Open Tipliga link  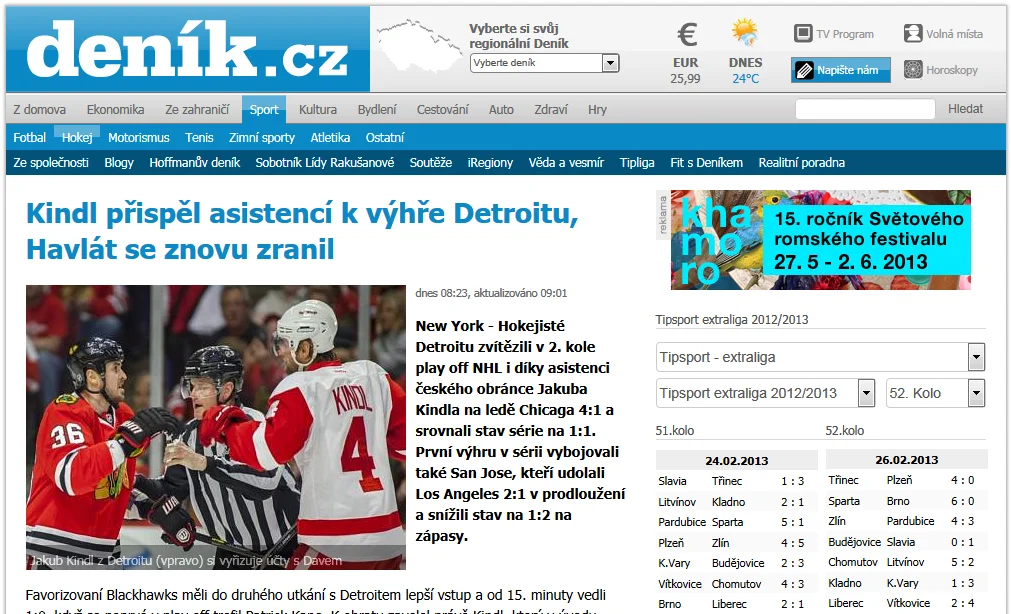click(x=637, y=162)
